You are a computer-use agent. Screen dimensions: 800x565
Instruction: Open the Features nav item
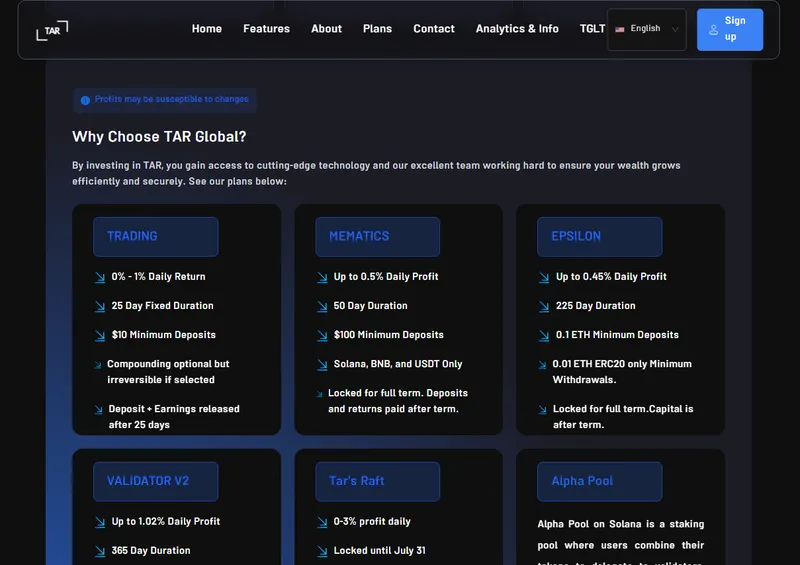pos(266,29)
